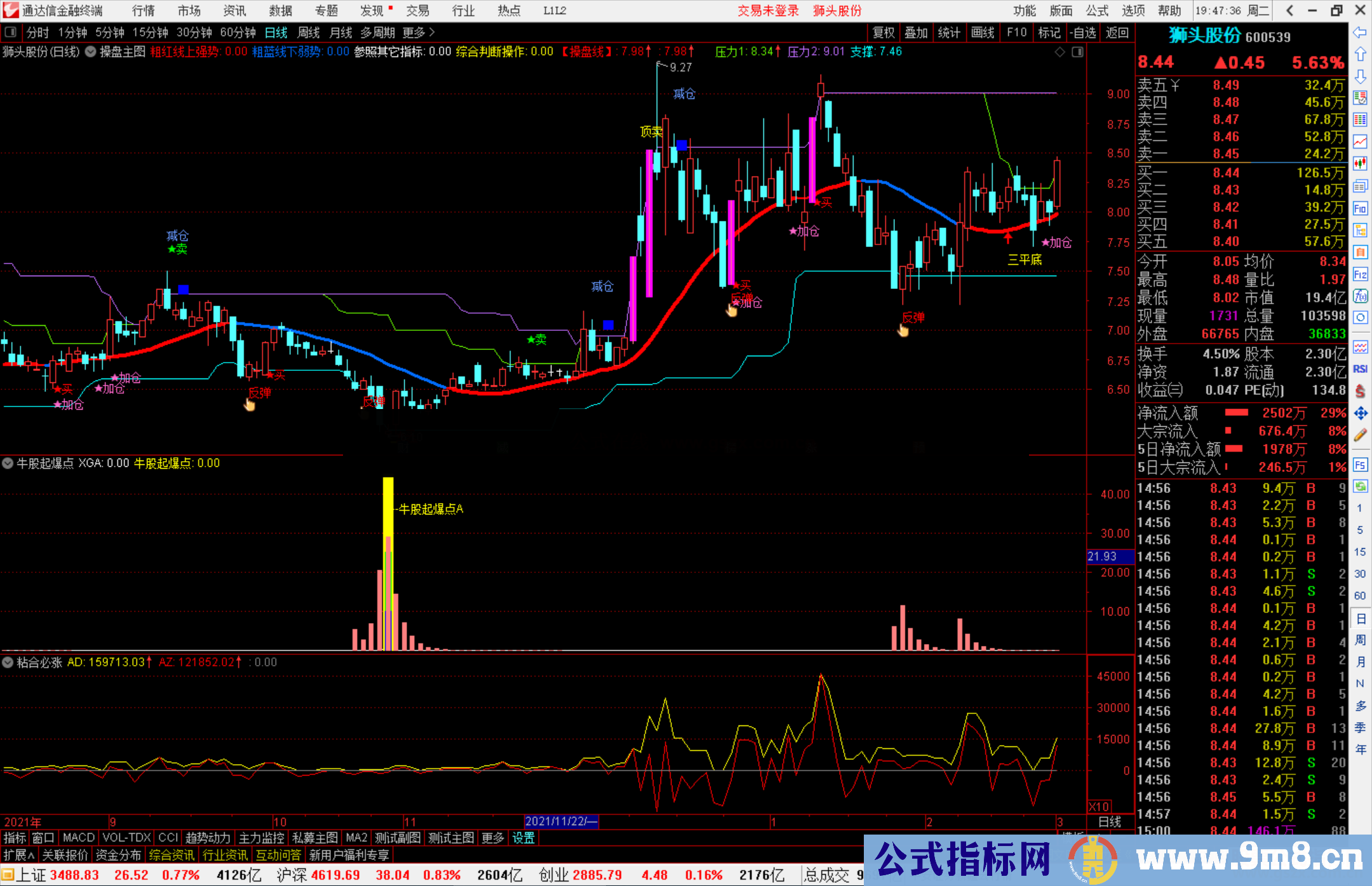1372x886 pixels.
Task: Click the 2021/11/22 date marker on timeline
Action: pyautogui.click(x=561, y=821)
